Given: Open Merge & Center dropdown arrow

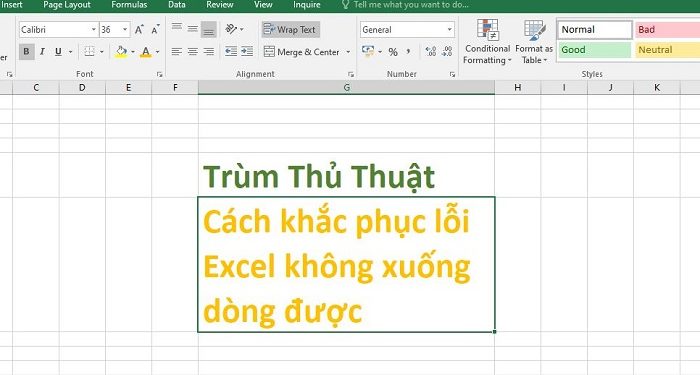Looking at the screenshot, I should tap(348, 52).
